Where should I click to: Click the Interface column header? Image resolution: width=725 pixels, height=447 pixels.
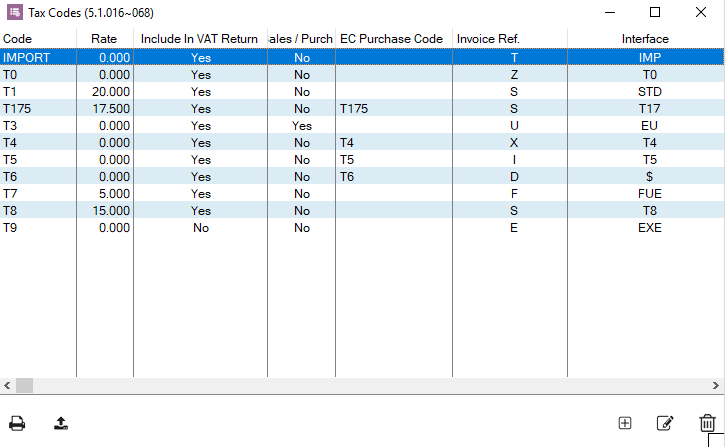point(646,39)
